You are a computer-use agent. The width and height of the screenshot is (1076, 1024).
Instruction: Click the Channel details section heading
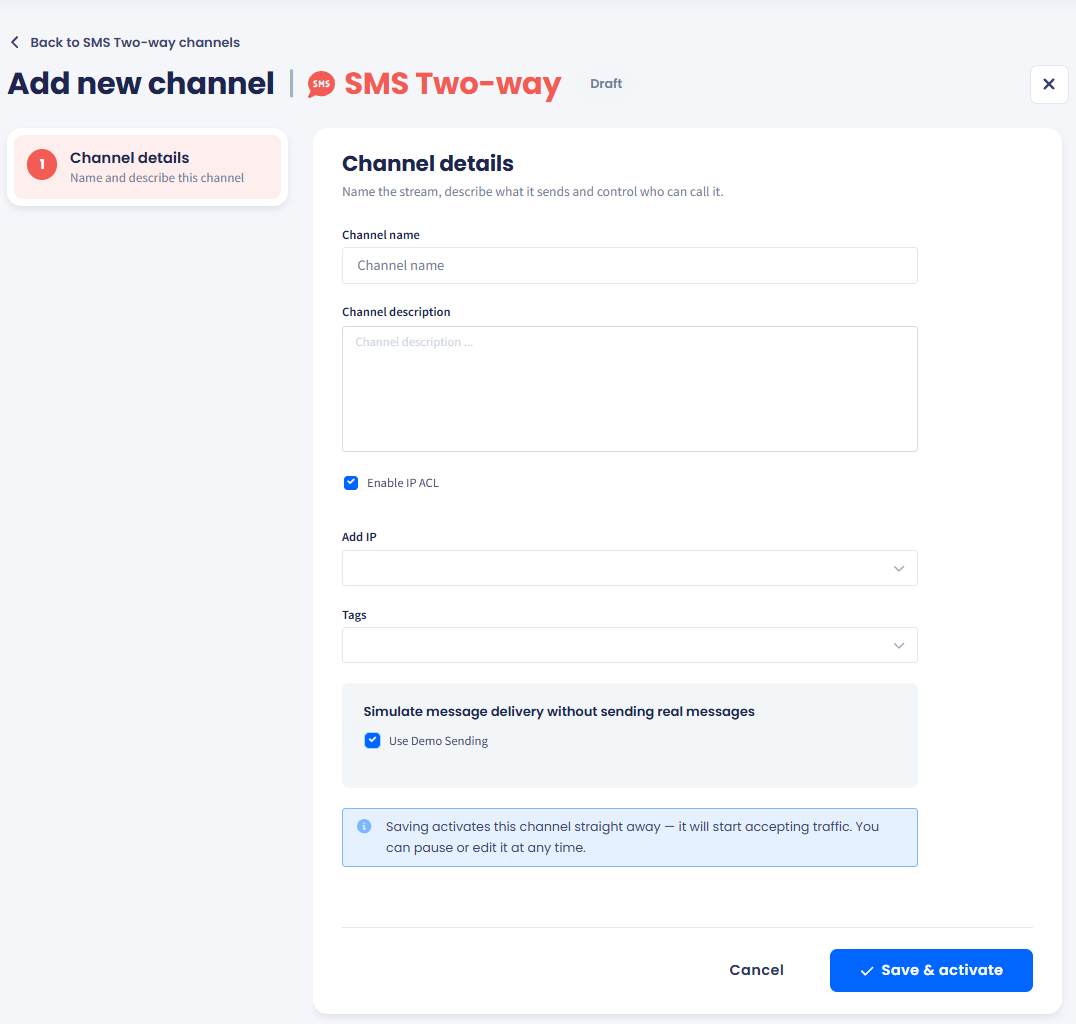coord(428,163)
